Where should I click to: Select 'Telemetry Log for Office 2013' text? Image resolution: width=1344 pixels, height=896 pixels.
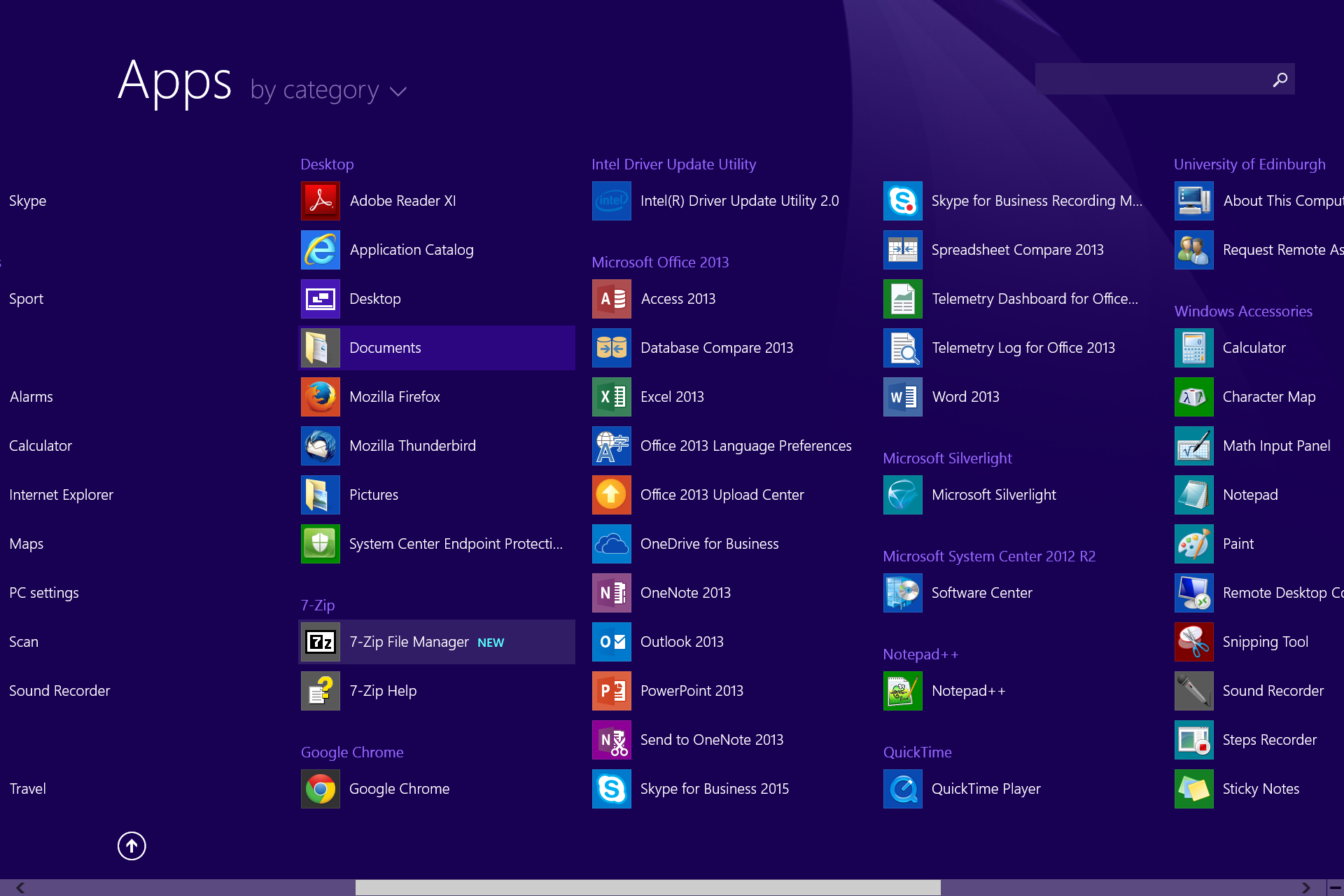click(1023, 348)
